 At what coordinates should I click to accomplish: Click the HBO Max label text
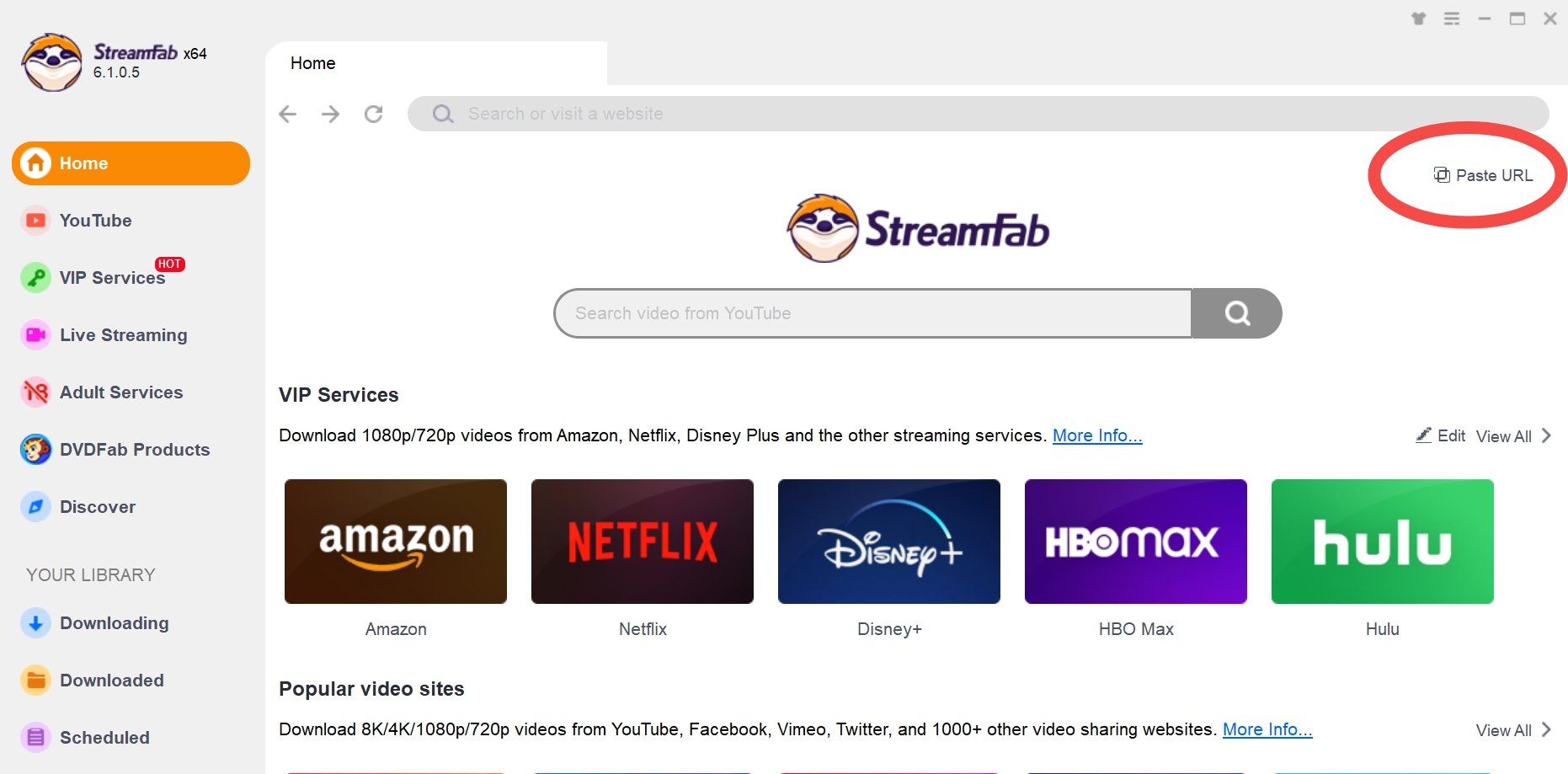click(x=1136, y=629)
